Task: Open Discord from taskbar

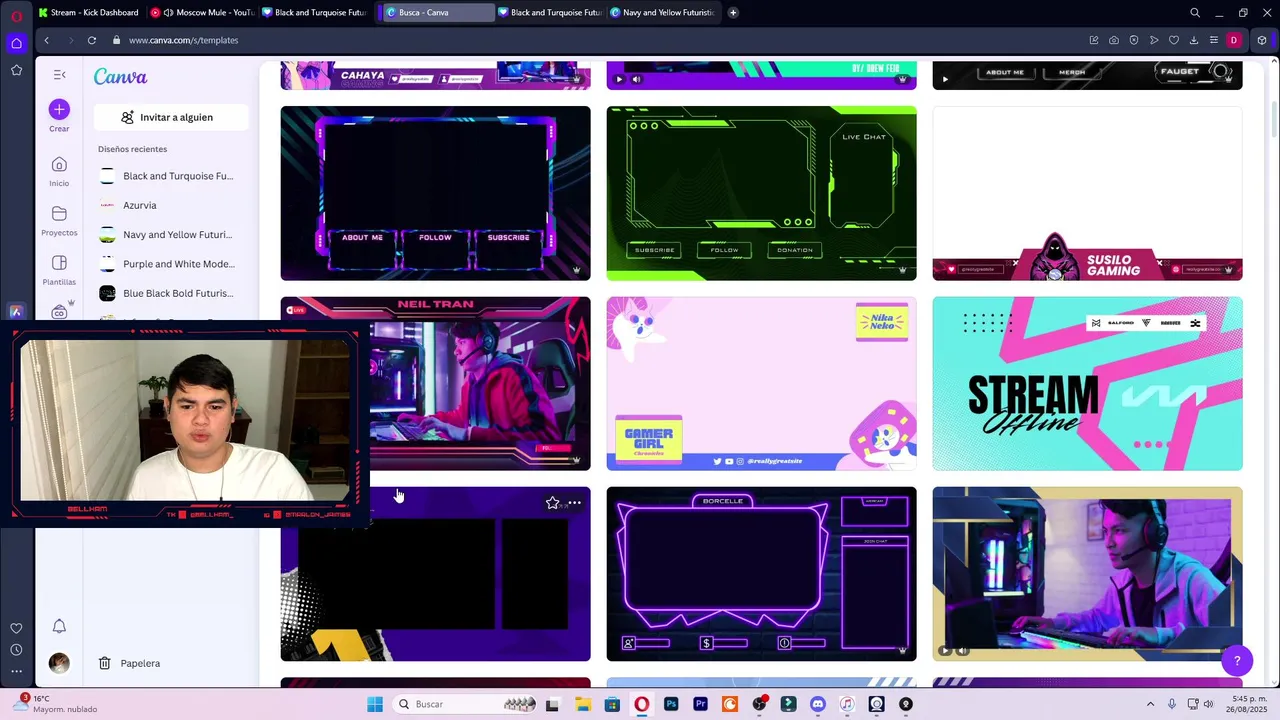Action: coord(818,704)
